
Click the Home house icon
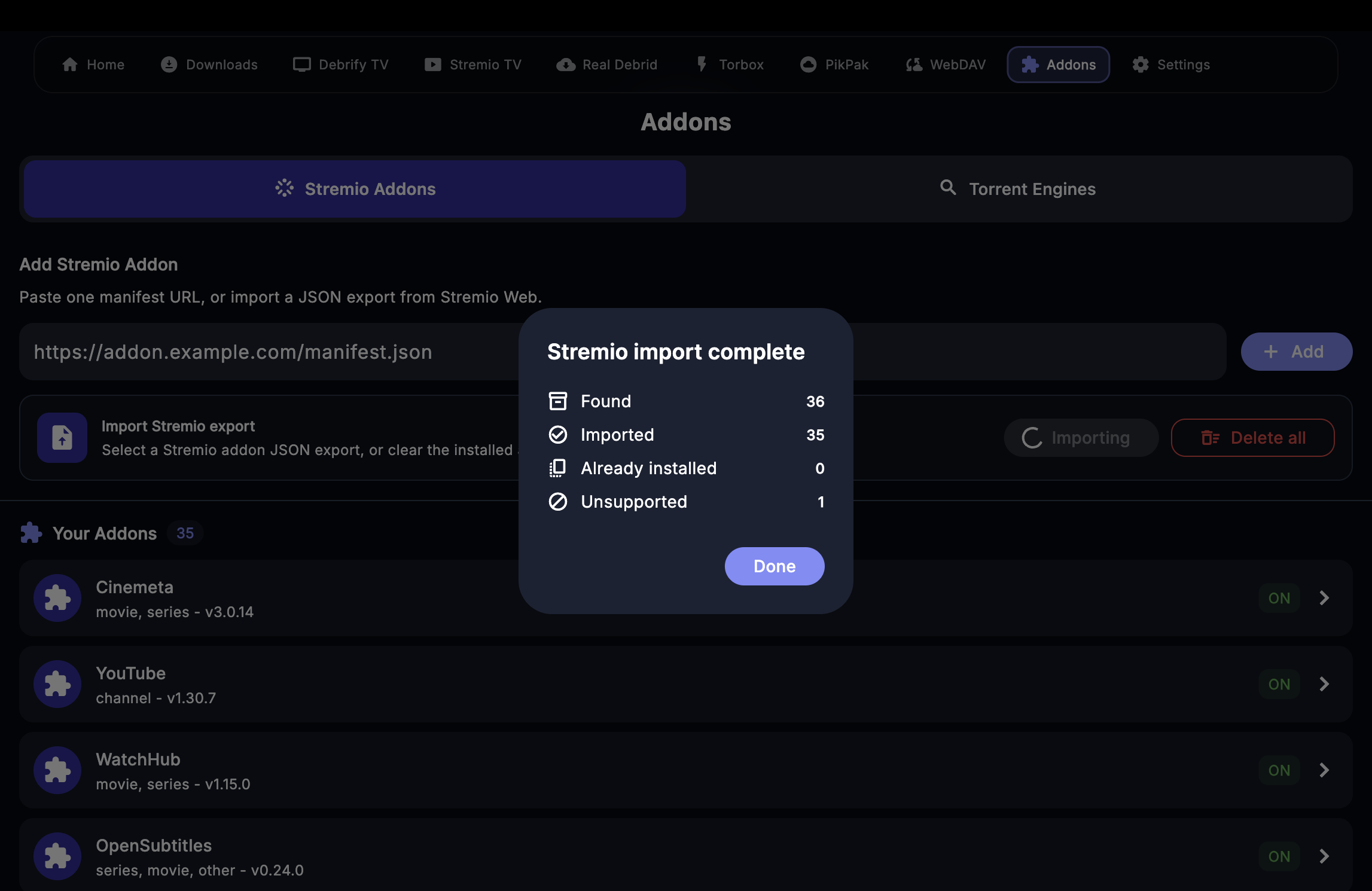pyautogui.click(x=70, y=65)
